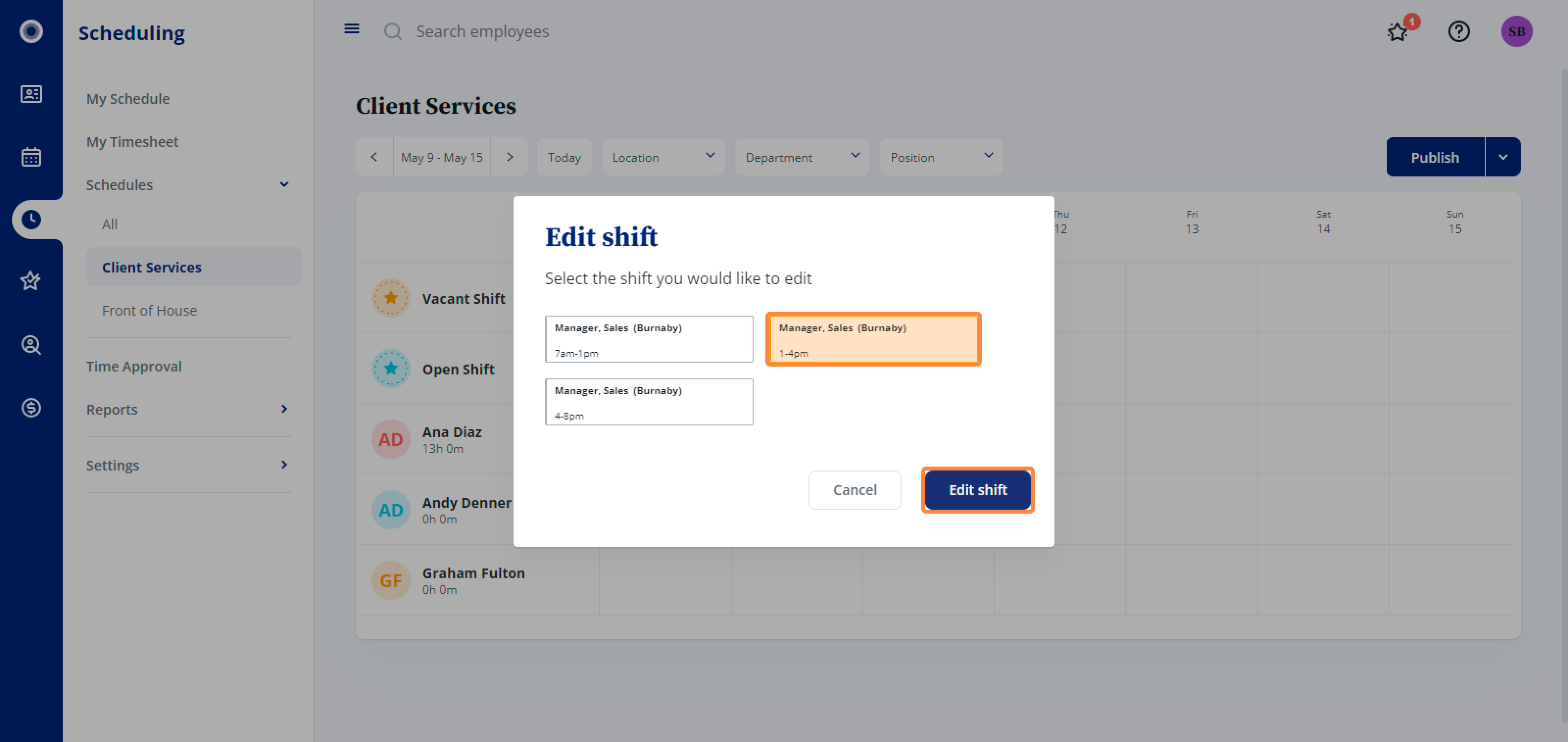Click Ana Diaz's avatar
The image size is (1568, 742).
(x=391, y=439)
